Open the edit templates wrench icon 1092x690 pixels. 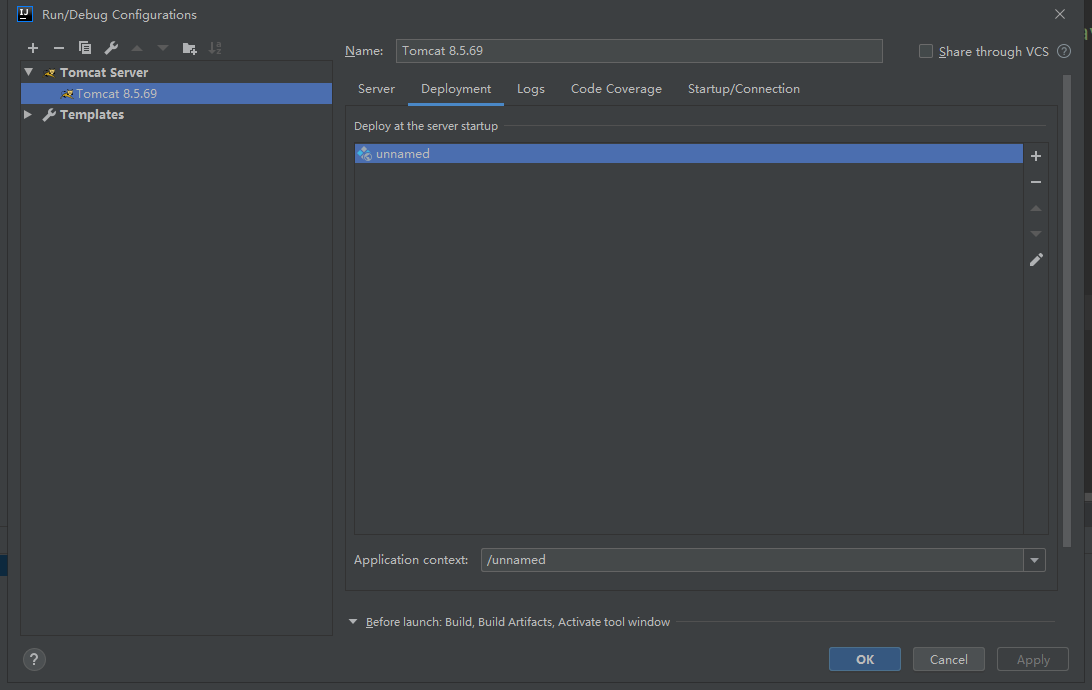click(x=111, y=48)
